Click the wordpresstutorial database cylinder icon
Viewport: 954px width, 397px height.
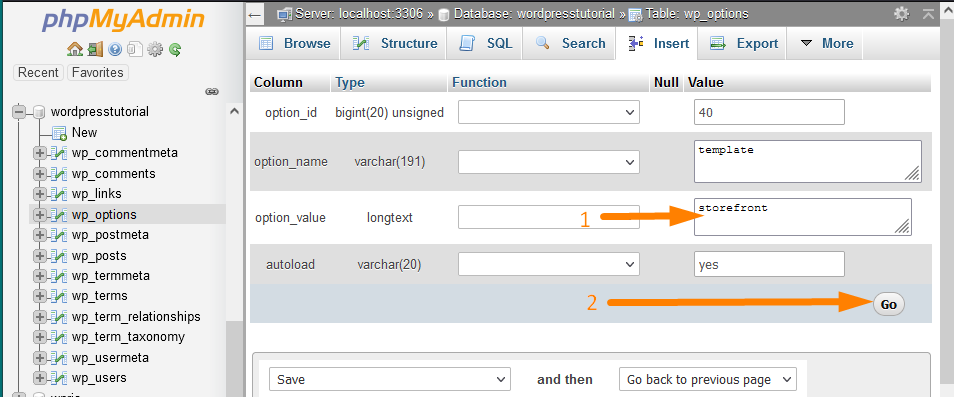point(39,112)
